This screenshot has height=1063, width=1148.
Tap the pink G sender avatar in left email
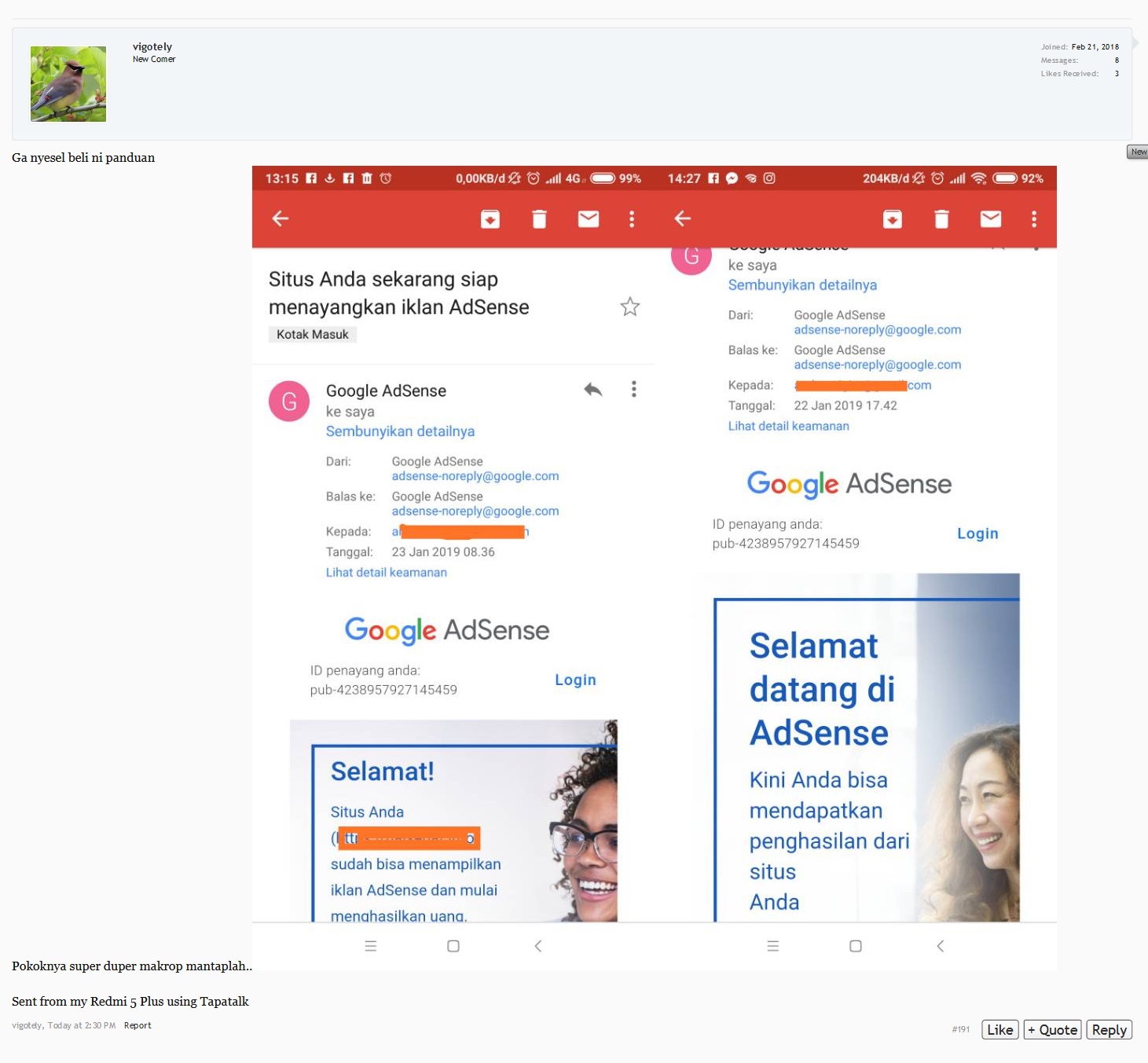(x=289, y=401)
